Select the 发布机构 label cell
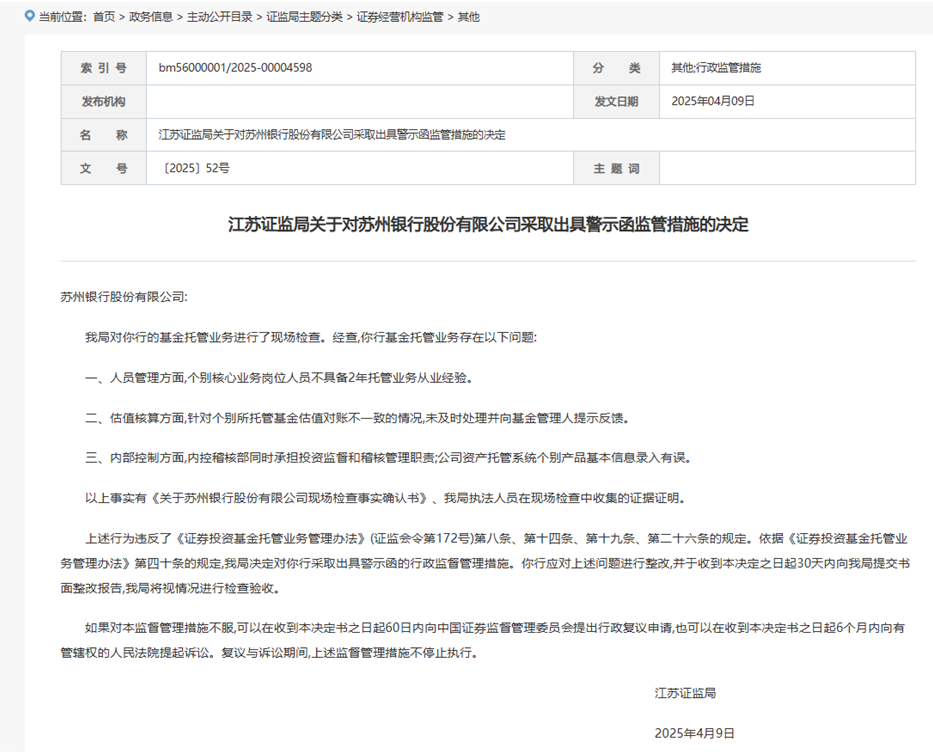The image size is (933, 752). 104,102
